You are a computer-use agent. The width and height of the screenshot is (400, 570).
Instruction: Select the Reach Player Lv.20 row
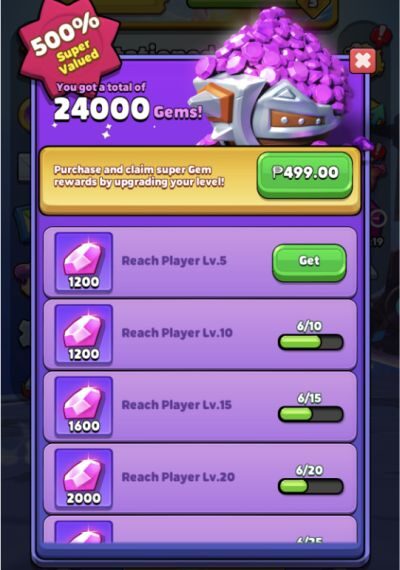[200, 478]
